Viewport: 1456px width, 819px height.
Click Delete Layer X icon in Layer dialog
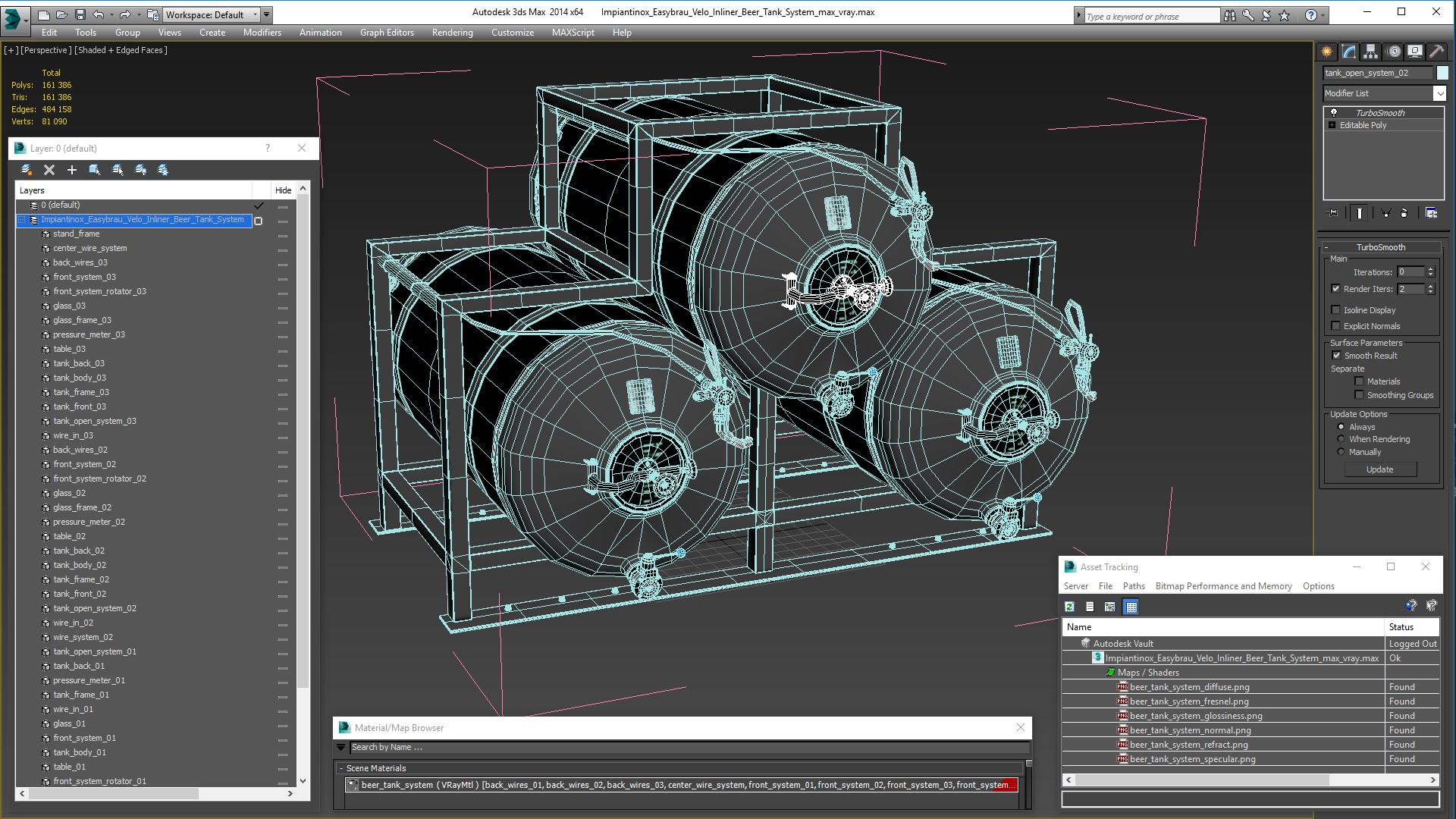tap(49, 170)
